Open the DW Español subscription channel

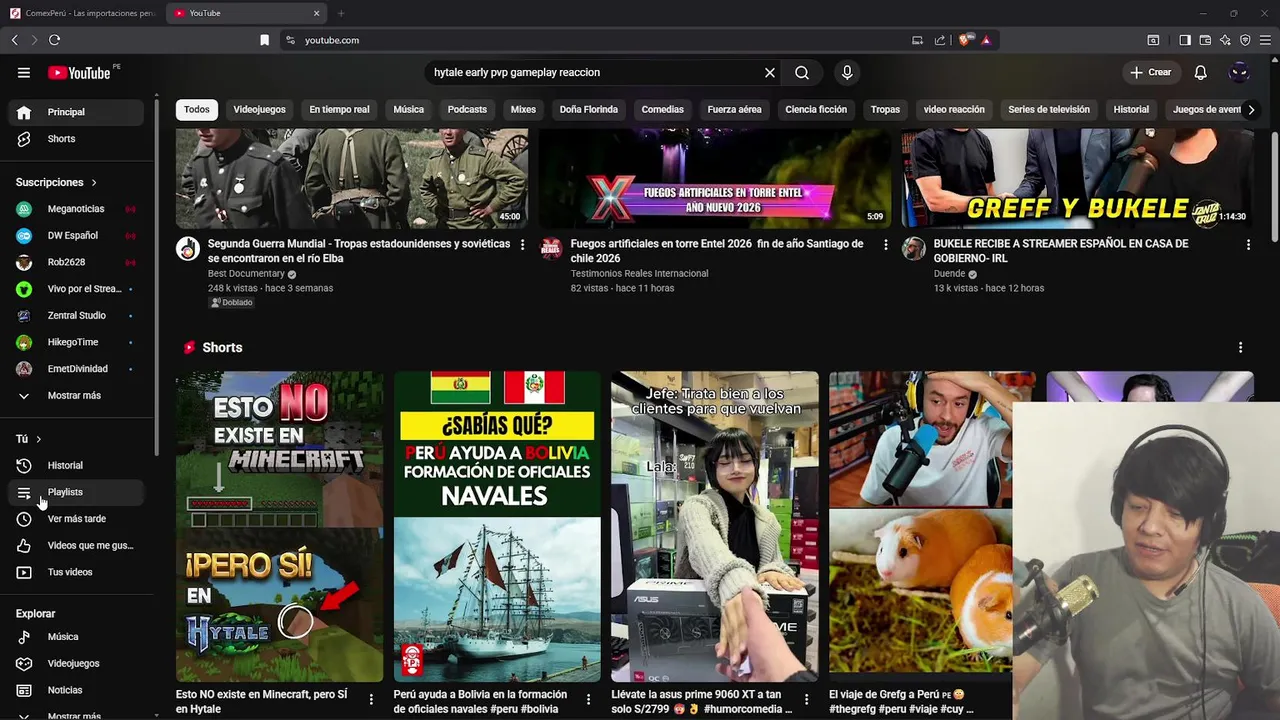coord(76,236)
